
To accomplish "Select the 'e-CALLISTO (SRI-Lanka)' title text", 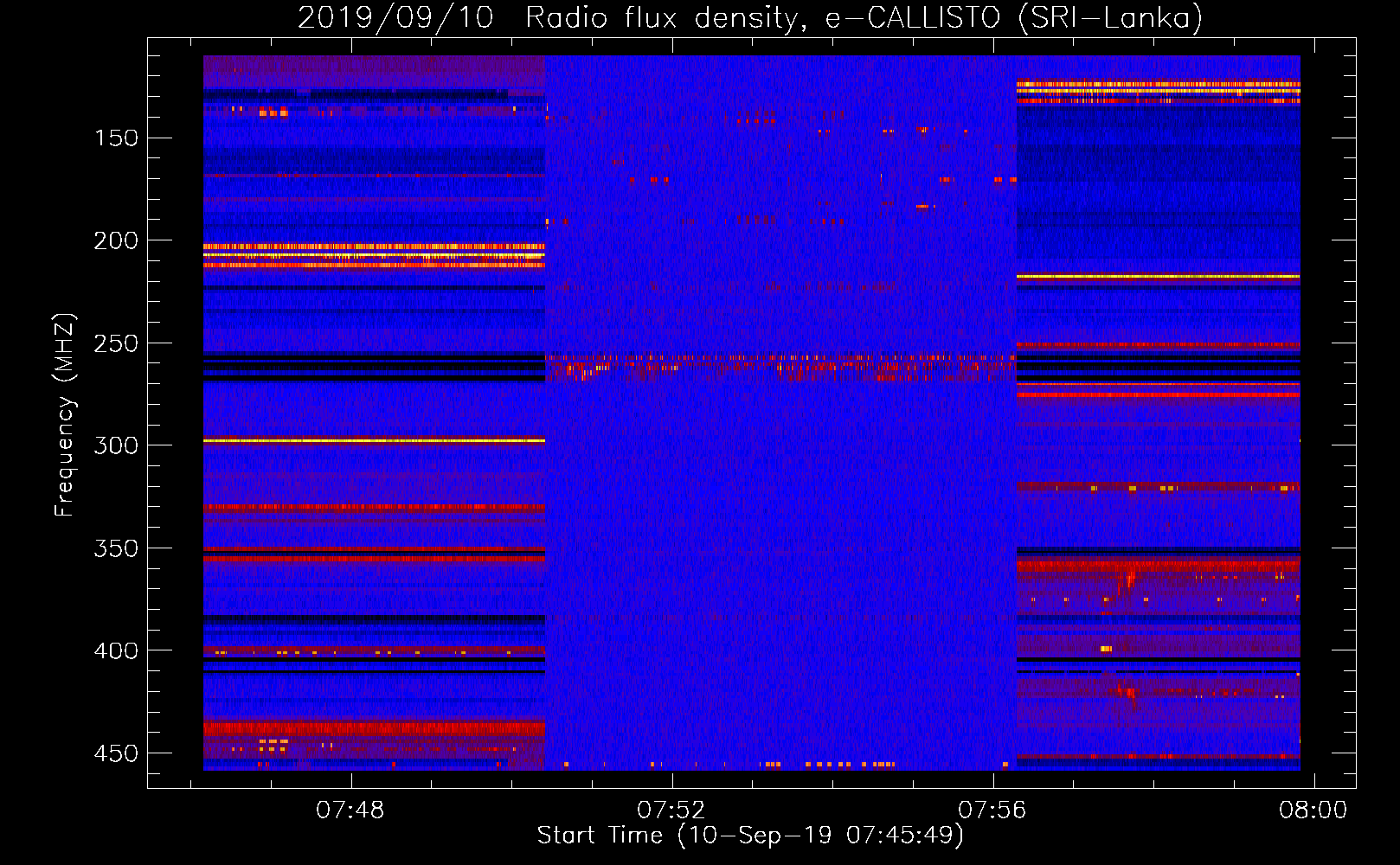I will pyautogui.click(x=1014, y=17).
